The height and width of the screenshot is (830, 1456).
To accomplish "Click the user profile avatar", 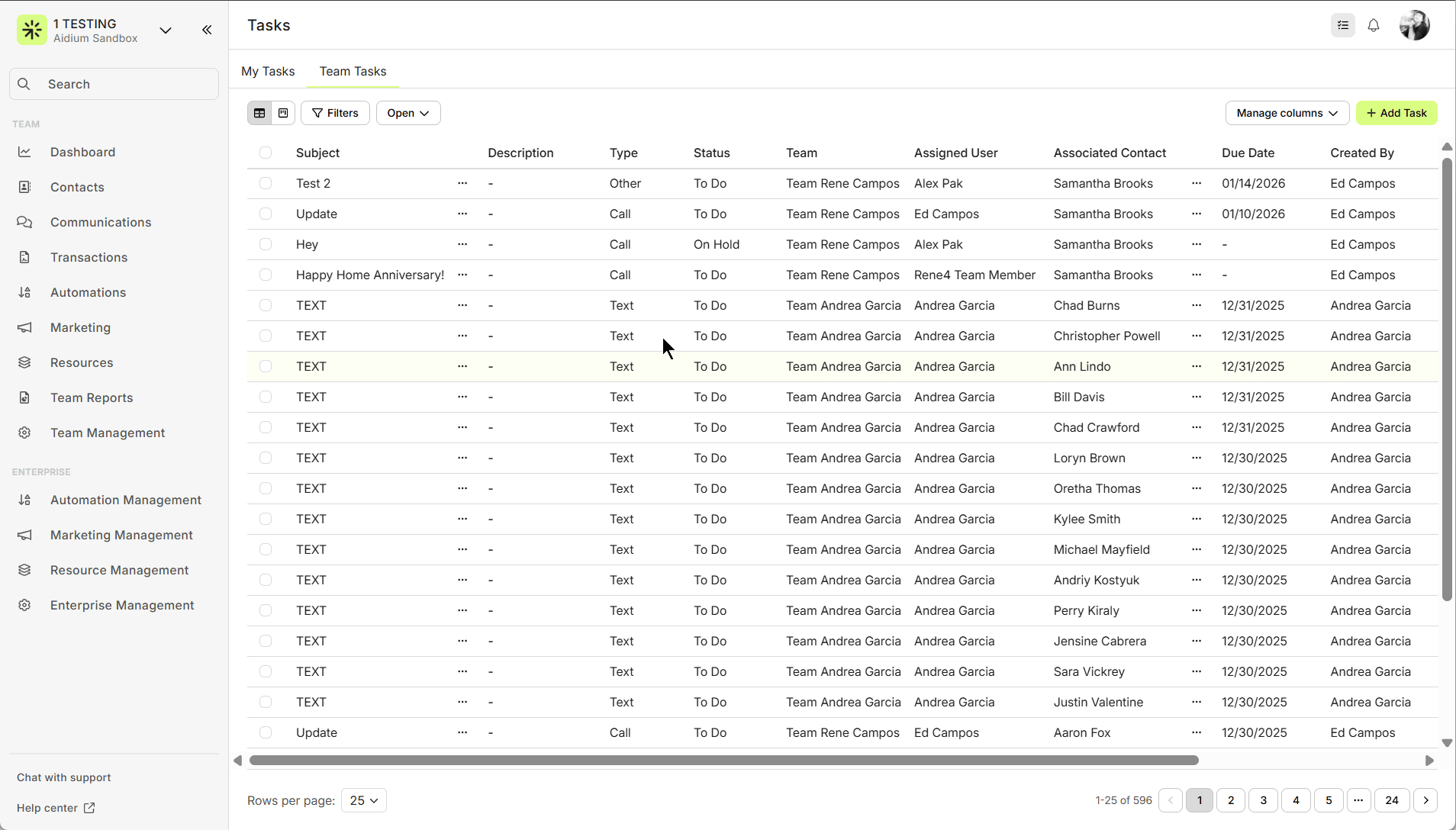I will 1414,26.
